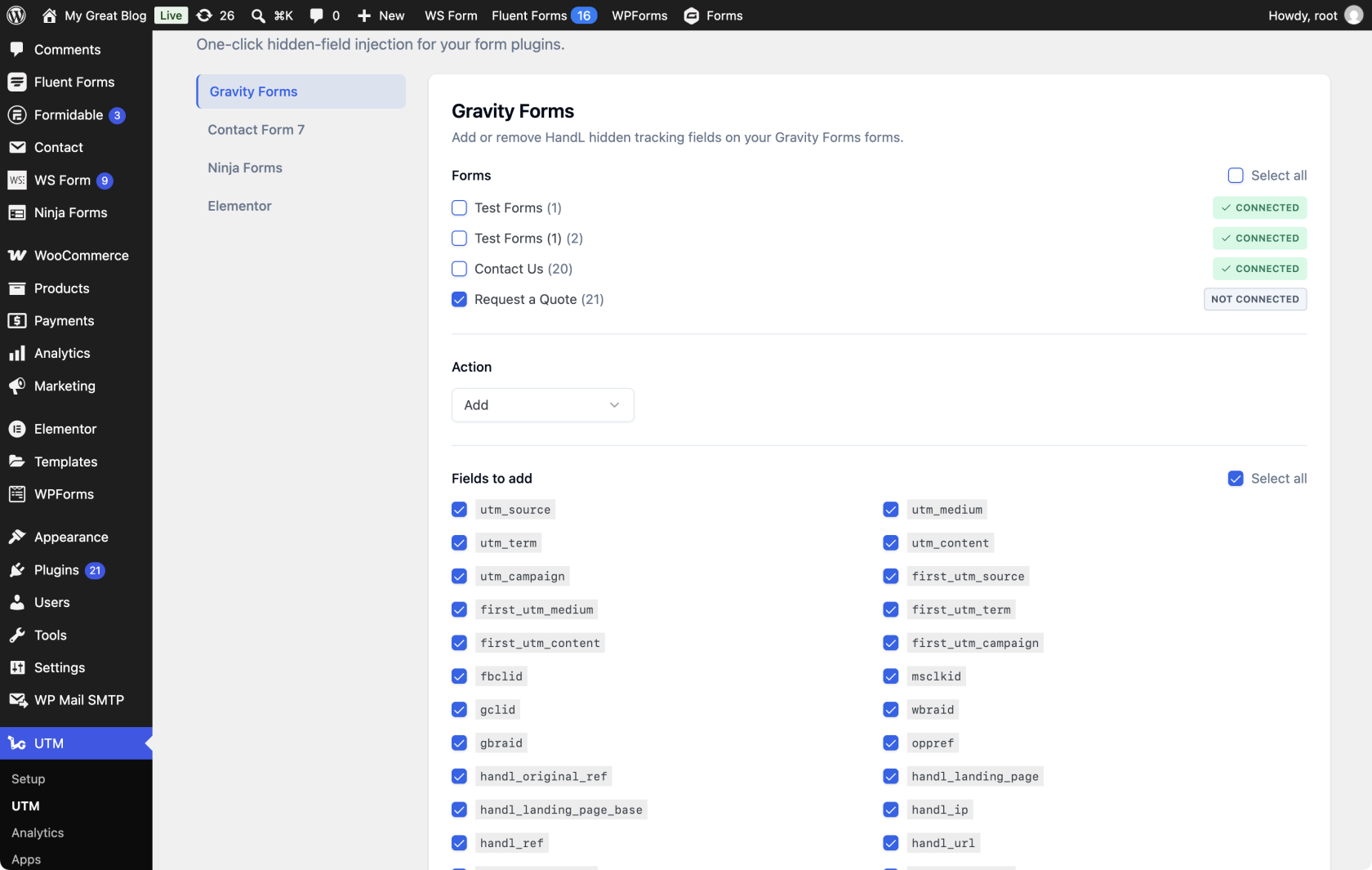The image size is (1372, 870).
Task: Click the WPForms sidebar icon
Action: 17,494
